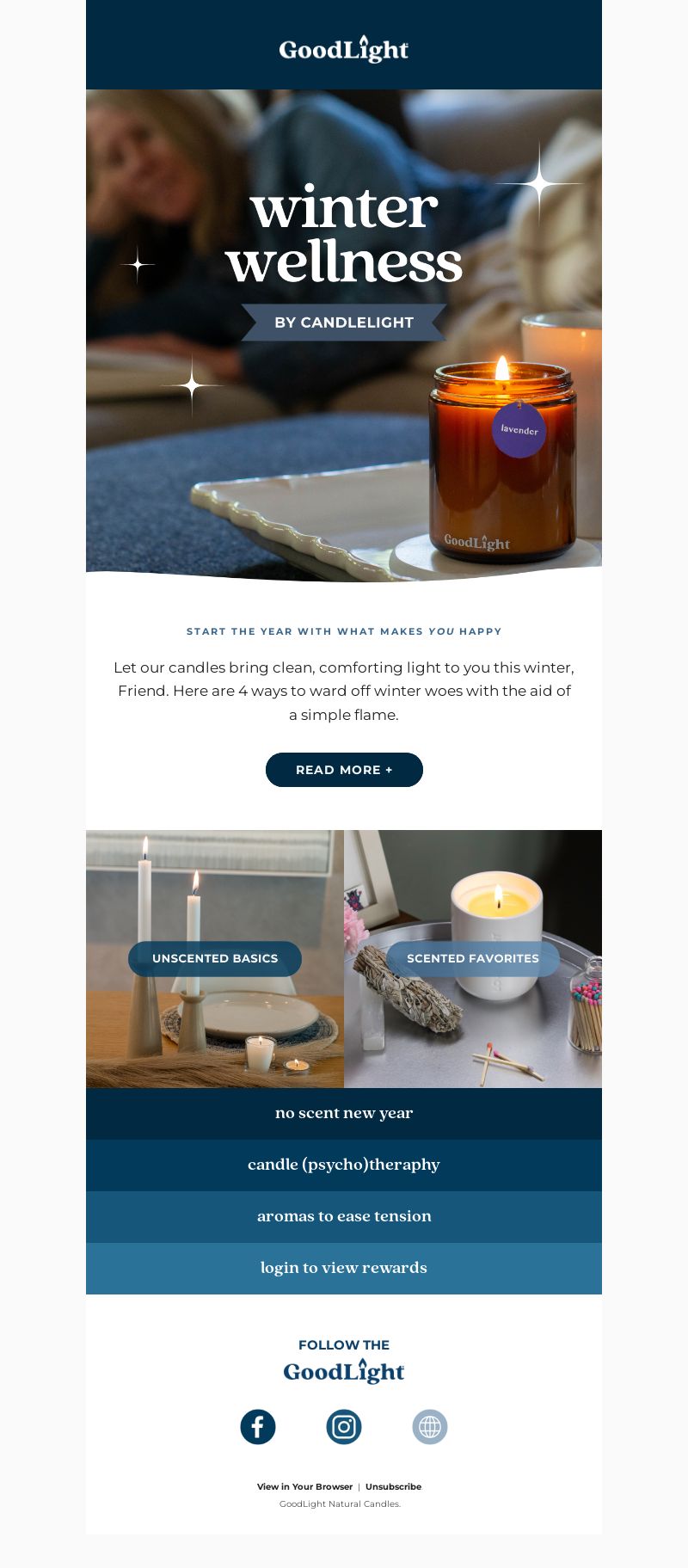The width and height of the screenshot is (688, 1568).
Task: Select 'login to view rewards' bar
Action: tap(344, 1269)
